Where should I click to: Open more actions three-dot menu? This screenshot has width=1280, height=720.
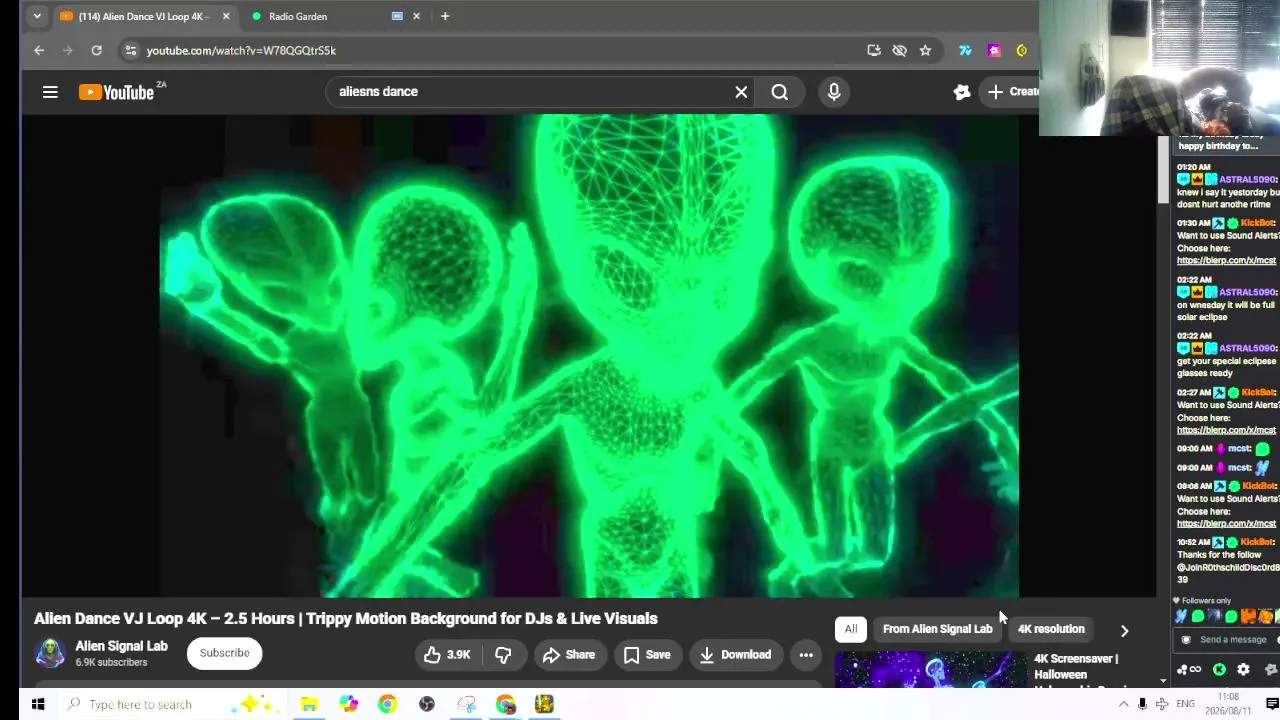coord(806,655)
